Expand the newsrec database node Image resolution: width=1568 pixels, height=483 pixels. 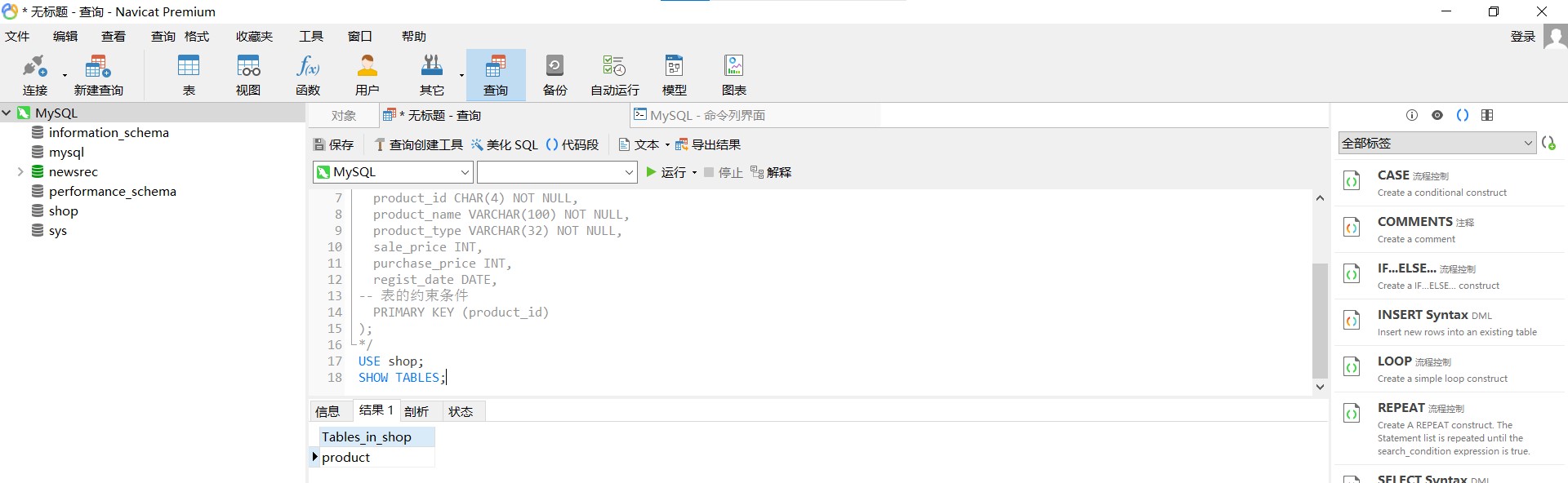tap(20, 171)
